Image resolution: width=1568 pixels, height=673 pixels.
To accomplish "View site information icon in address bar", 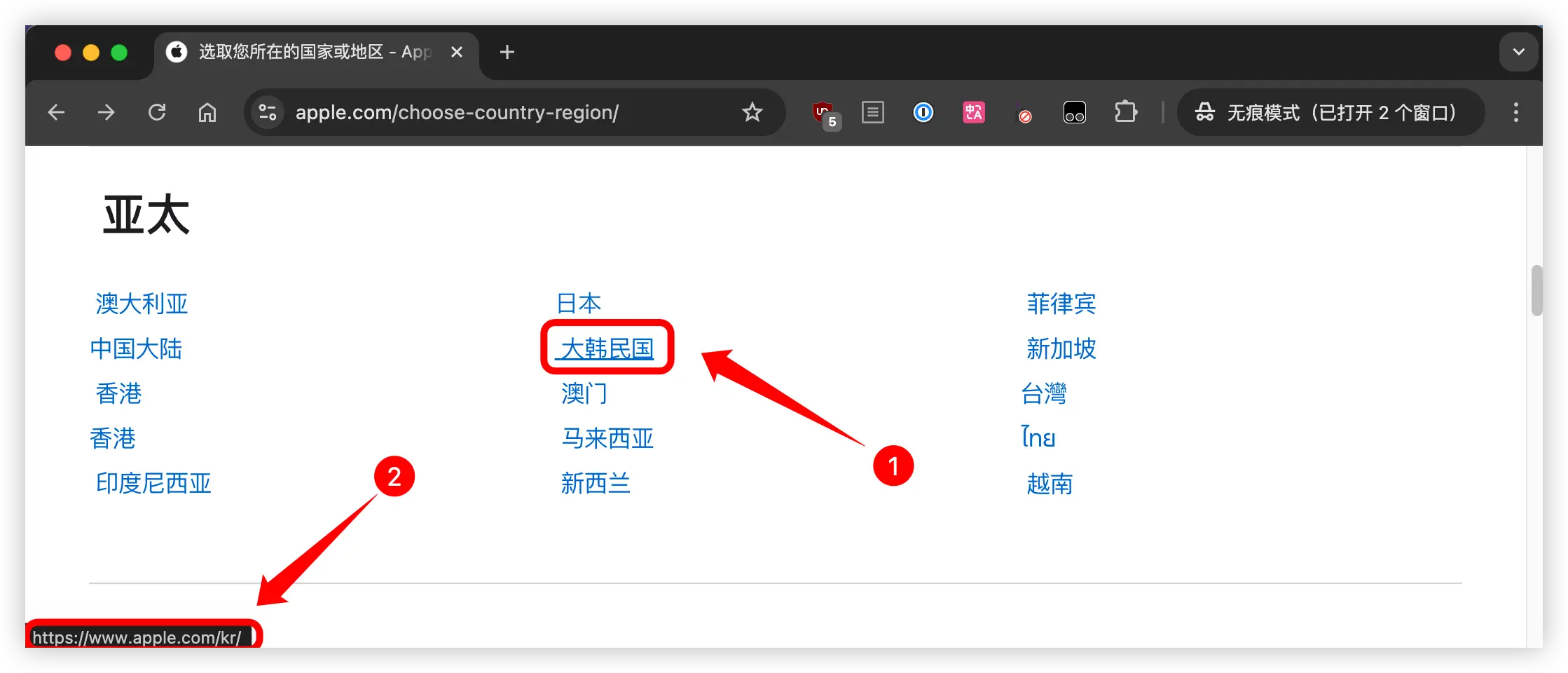I will [x=268, y=112].
